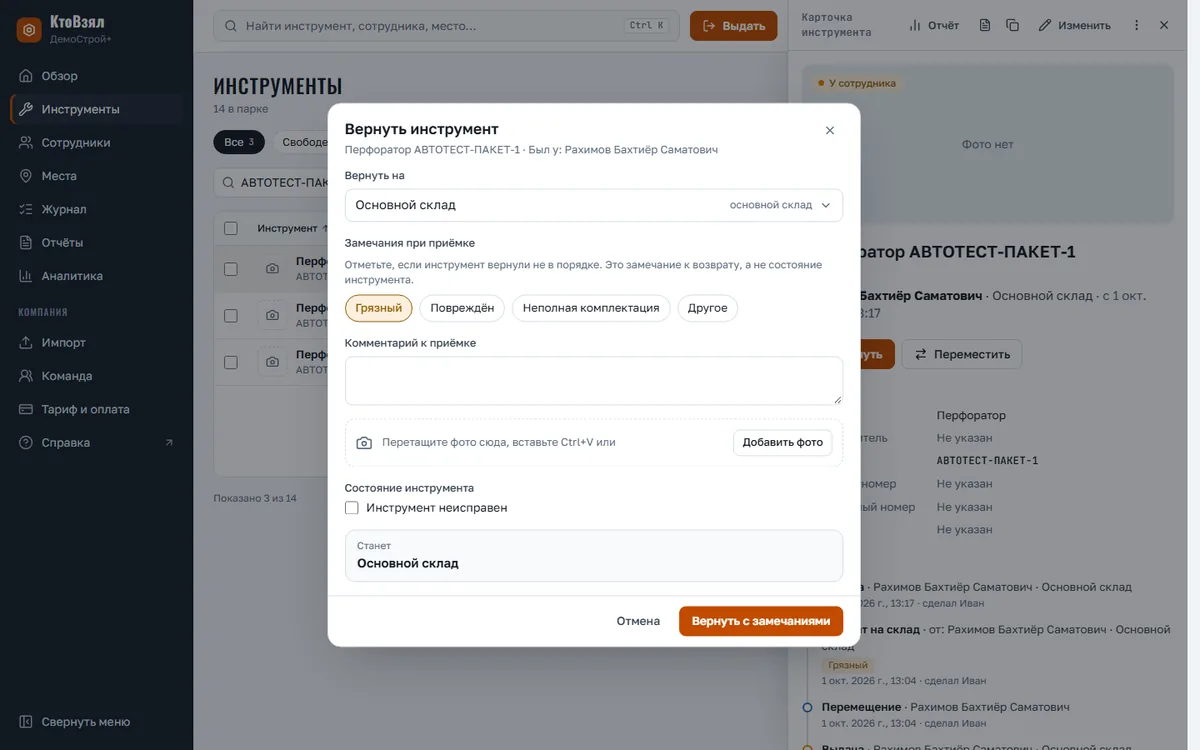Viewport: 1200px width, 750px height.
Task: Click the camera thumbnail in third tool row
Action: coord(272,362)
